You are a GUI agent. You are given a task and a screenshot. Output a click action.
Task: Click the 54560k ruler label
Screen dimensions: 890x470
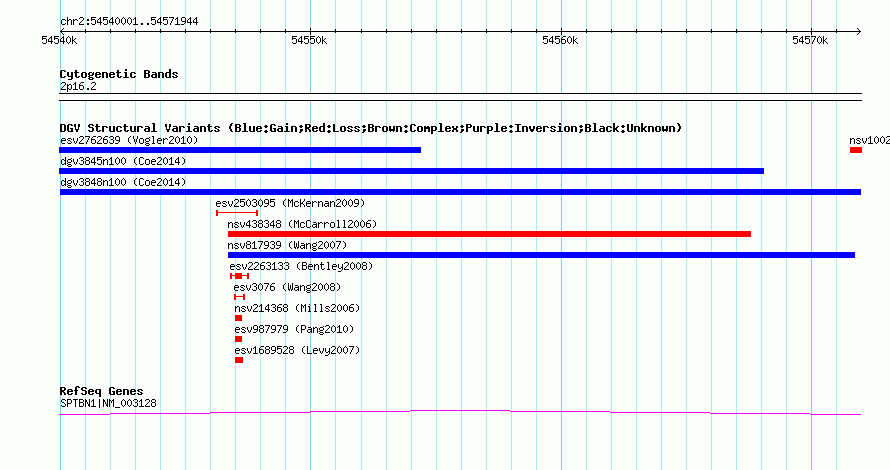[x=560, y=40]
